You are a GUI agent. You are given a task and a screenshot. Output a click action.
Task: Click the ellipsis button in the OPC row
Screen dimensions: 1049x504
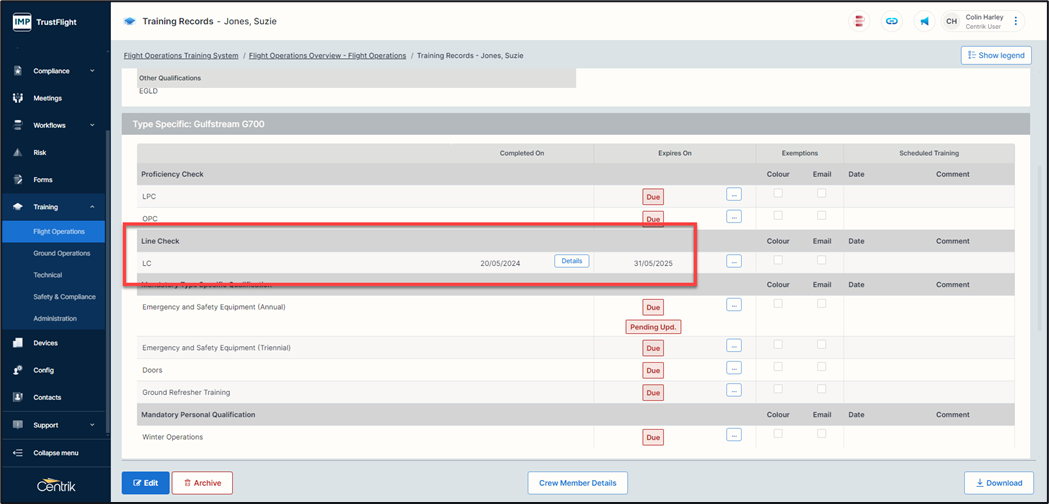click(733, 216)
